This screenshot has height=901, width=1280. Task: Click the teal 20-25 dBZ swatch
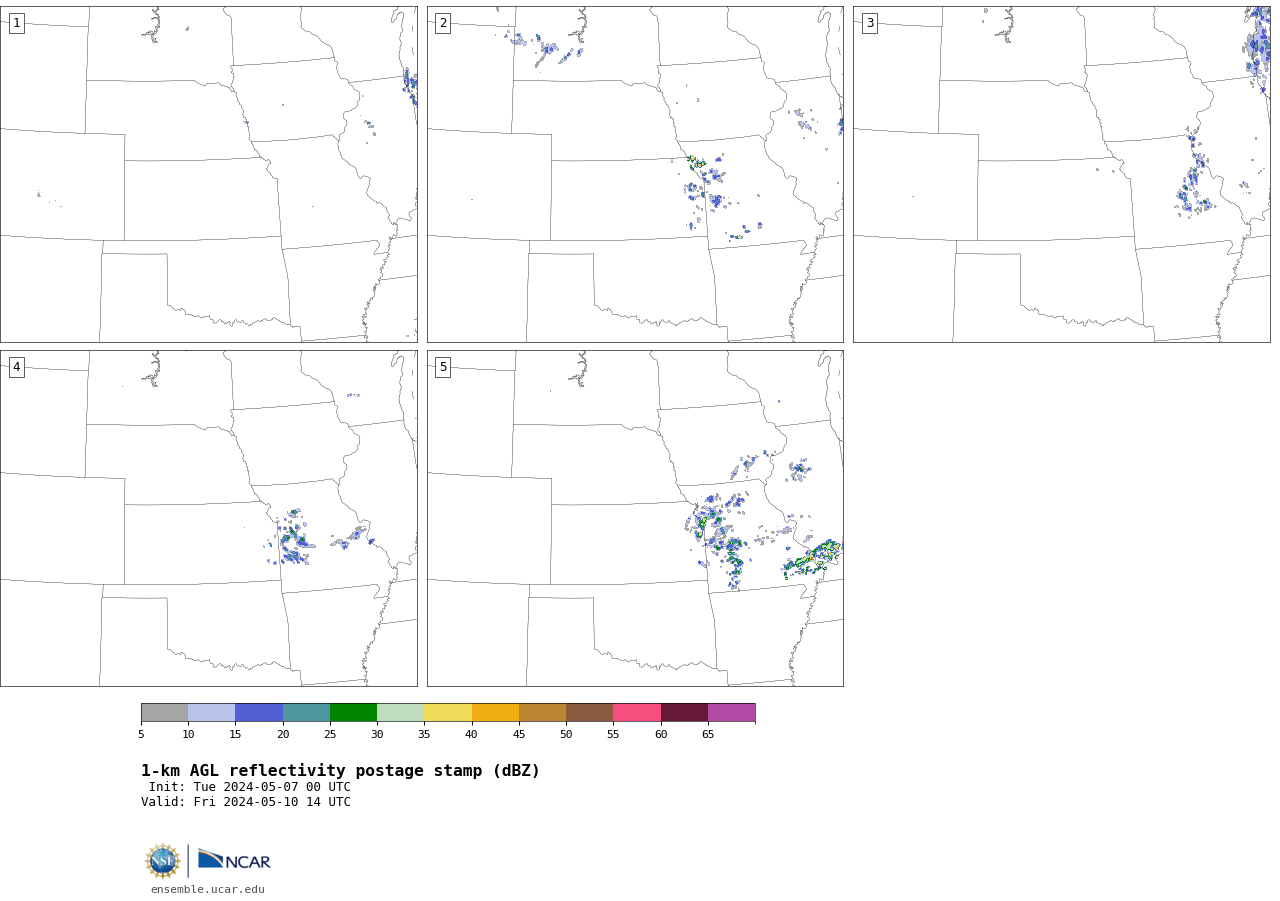point(306,712)
